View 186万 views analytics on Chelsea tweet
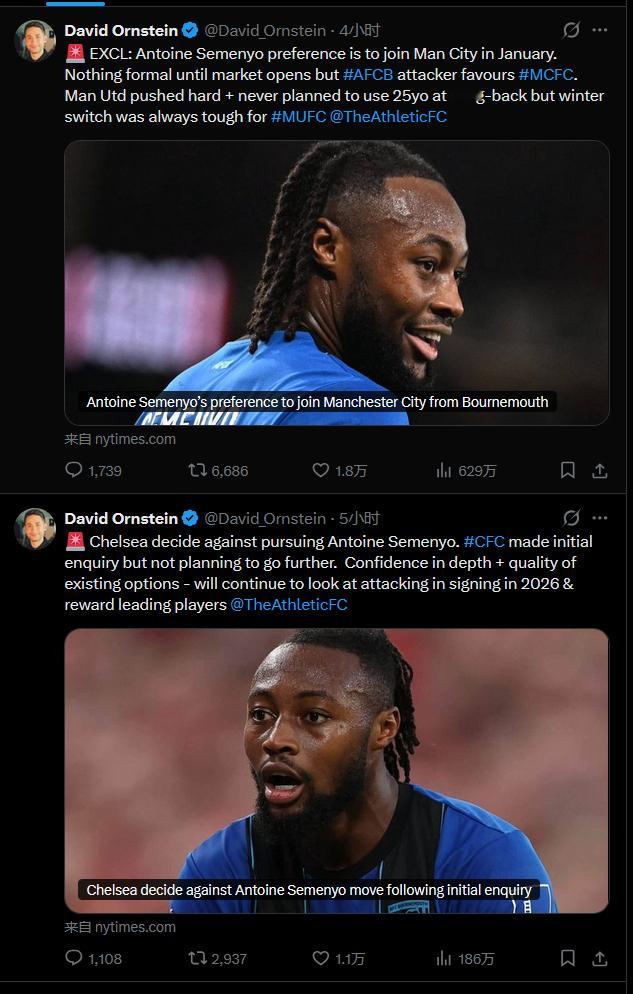 click(464, 958)
